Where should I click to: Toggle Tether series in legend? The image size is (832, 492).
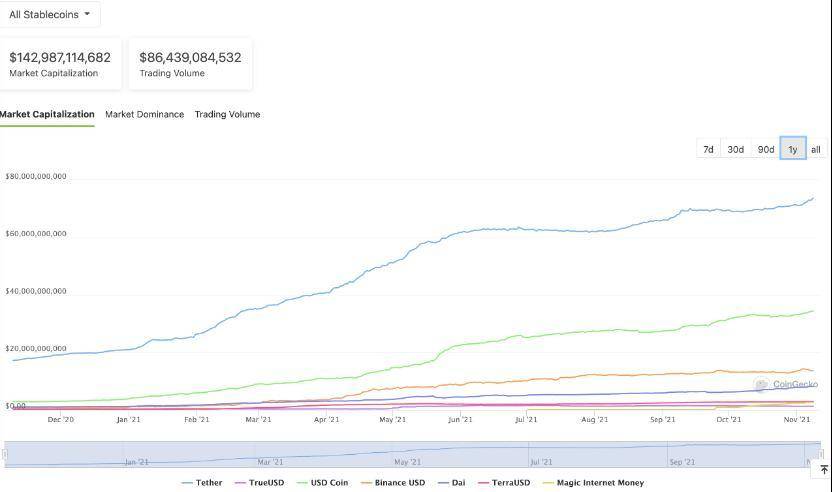tap(202, 483)
